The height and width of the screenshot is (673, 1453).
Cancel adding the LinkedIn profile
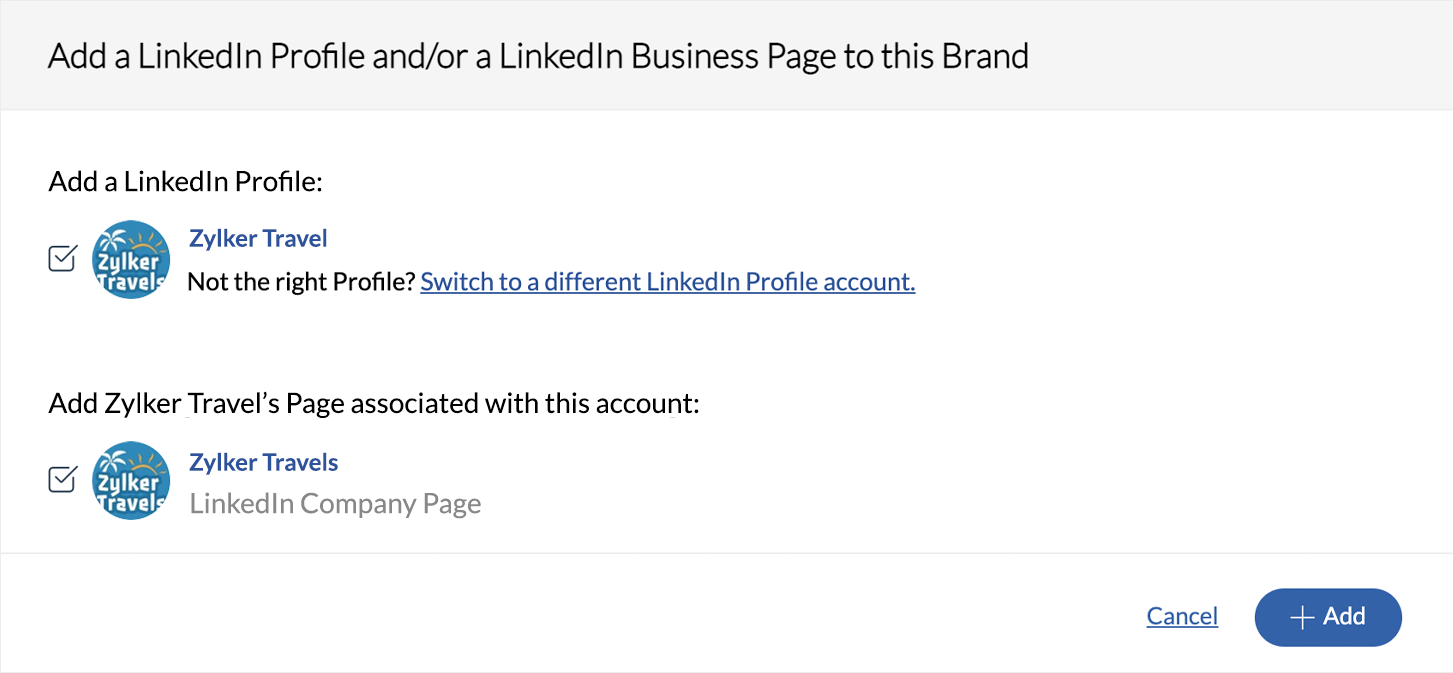[1182, 617]
